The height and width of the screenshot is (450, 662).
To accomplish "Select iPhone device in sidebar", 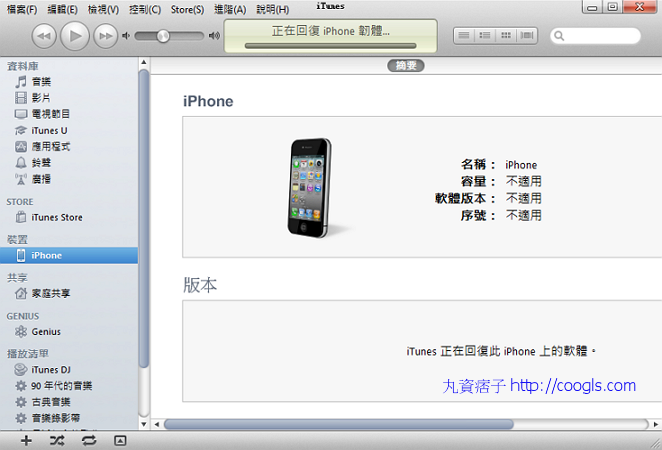I will tap(69, 255).
